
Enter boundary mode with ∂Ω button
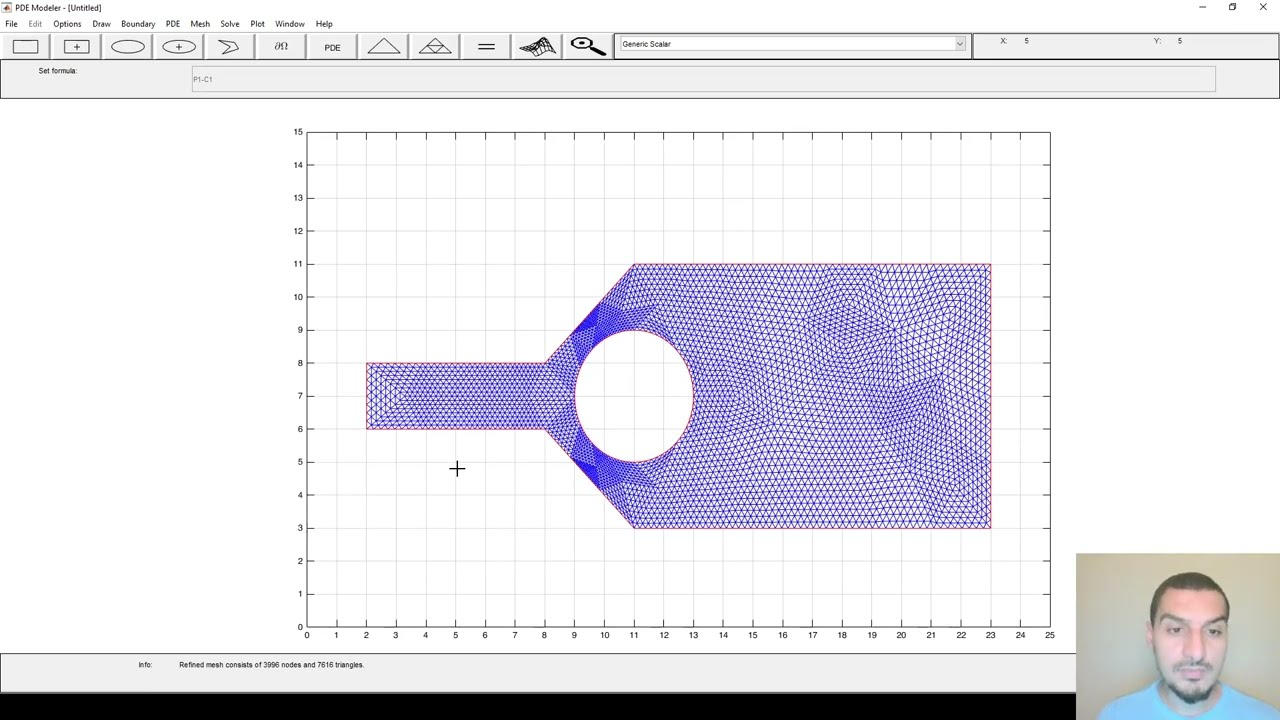tap(281, 47)
